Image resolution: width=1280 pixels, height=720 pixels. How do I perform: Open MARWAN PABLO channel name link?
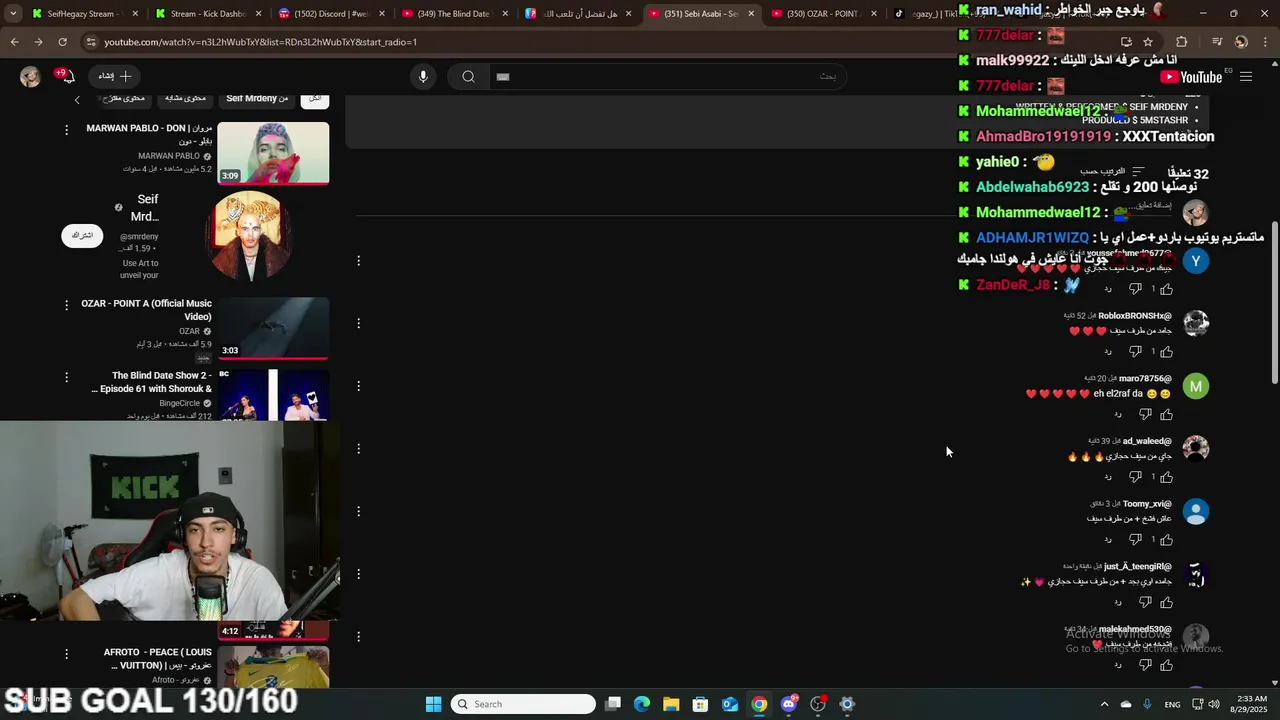[169, 156]
